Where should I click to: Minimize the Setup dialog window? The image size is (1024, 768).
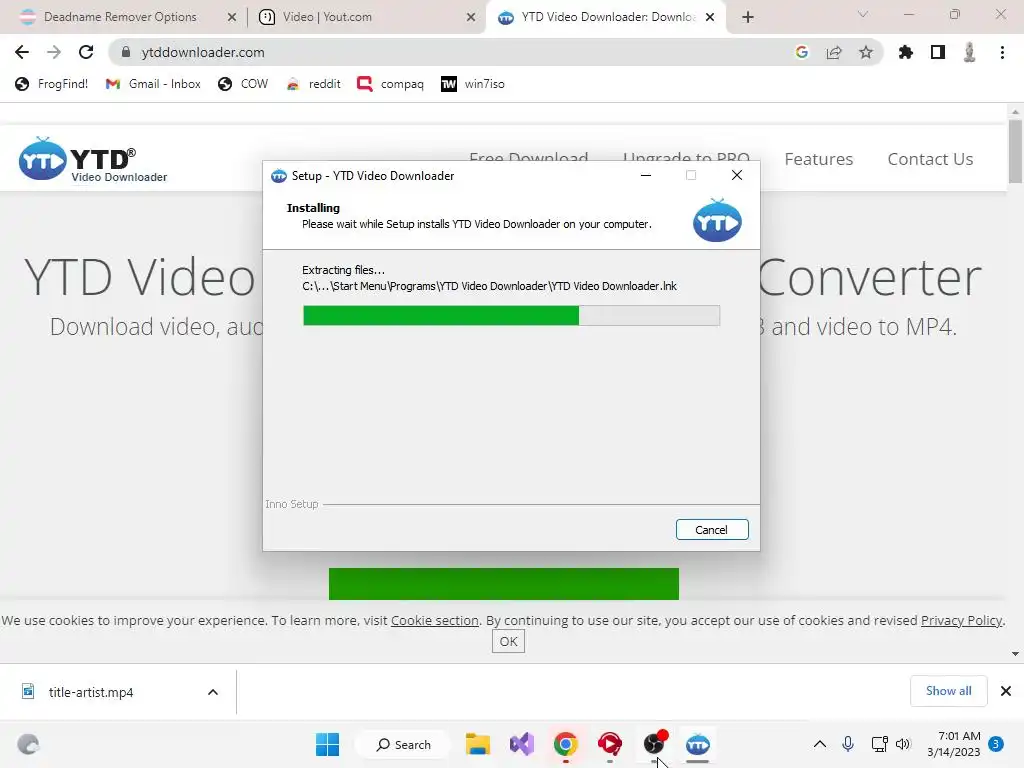[646, 175]
